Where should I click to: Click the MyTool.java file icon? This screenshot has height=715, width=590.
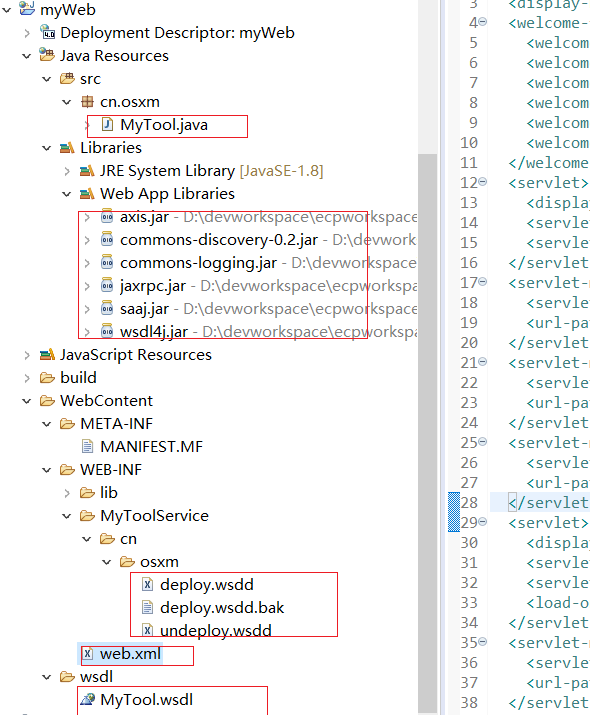[107, 124]
